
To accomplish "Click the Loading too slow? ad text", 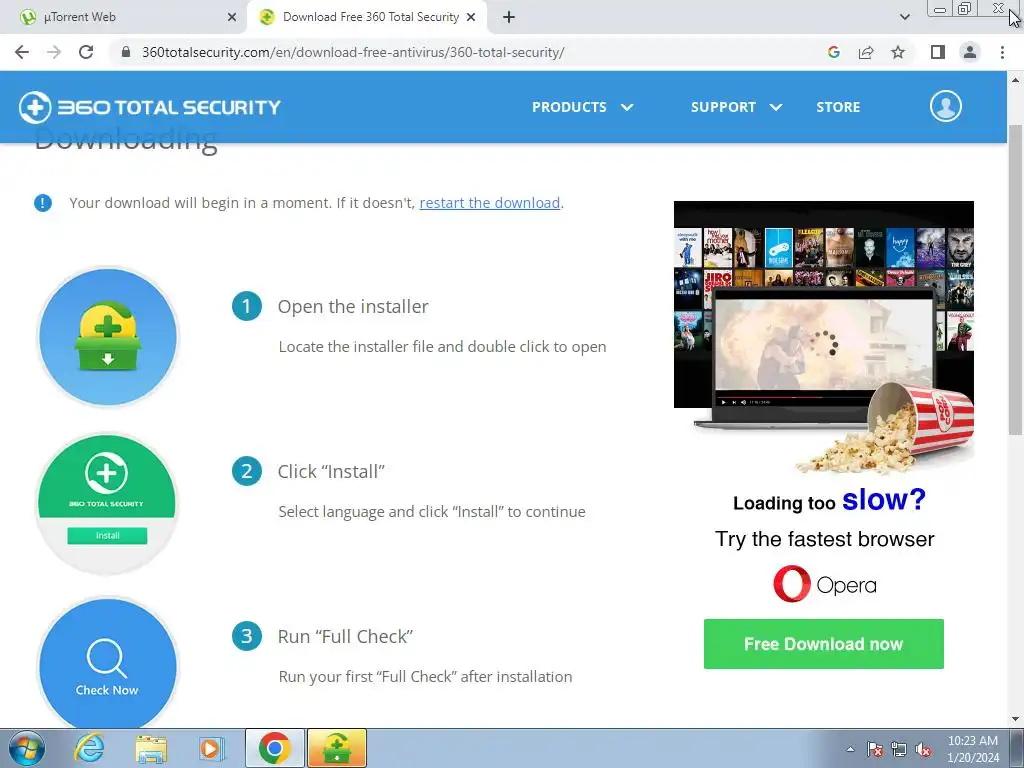I will coord(829,500).
